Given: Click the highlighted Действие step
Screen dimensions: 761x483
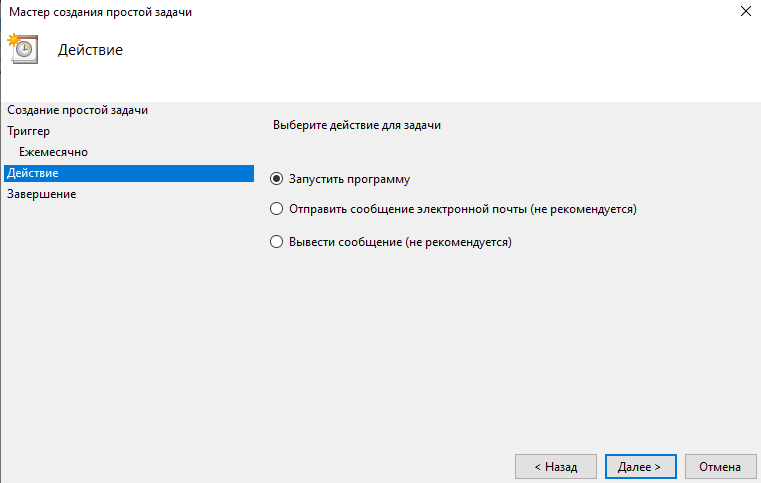Looking at the screenshot, I should (129, 173).
